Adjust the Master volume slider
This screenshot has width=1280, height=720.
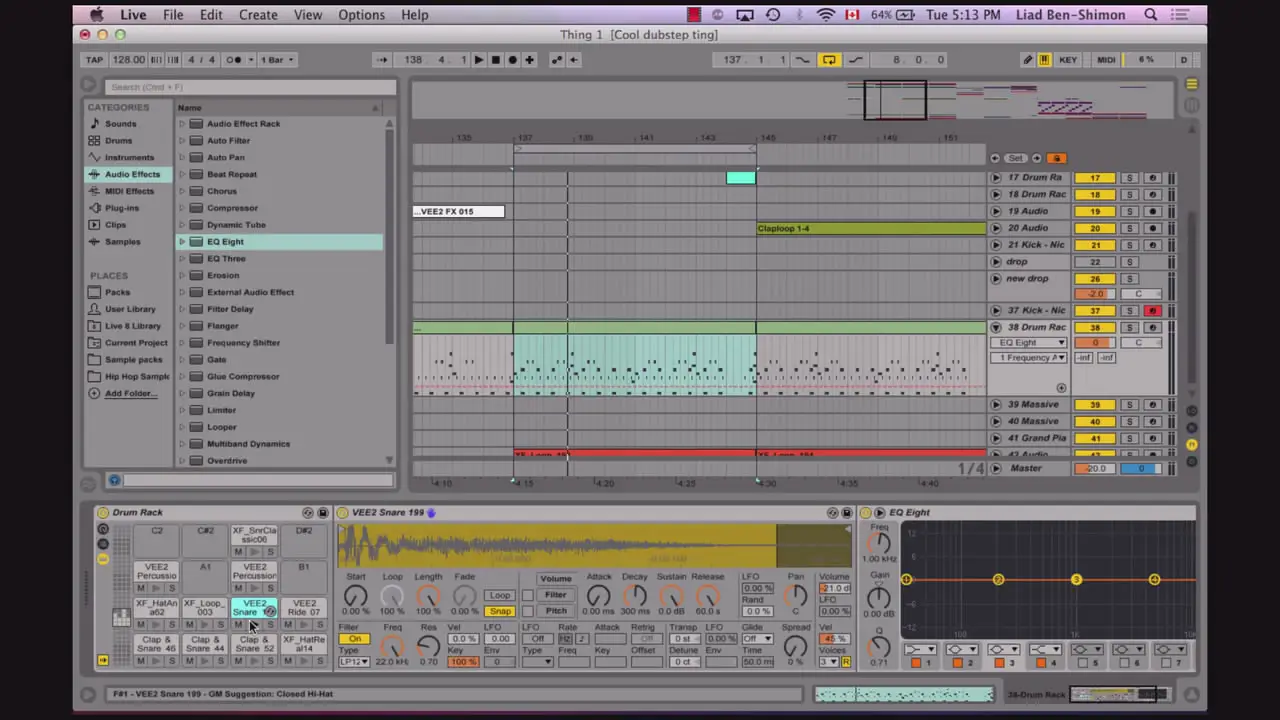pyautogui.click(x=1095, y=468)
